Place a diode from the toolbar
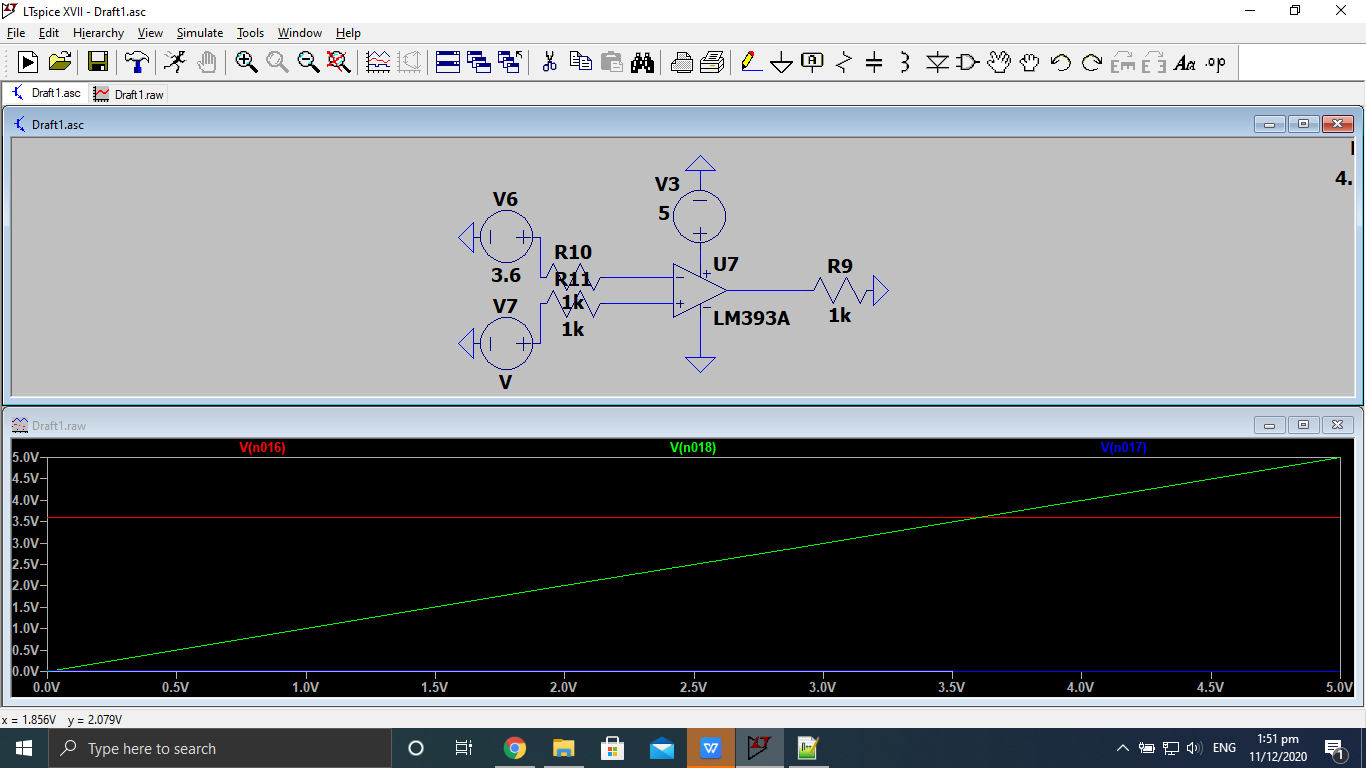Screen dimensions: 1366x768 pos(937,62)
